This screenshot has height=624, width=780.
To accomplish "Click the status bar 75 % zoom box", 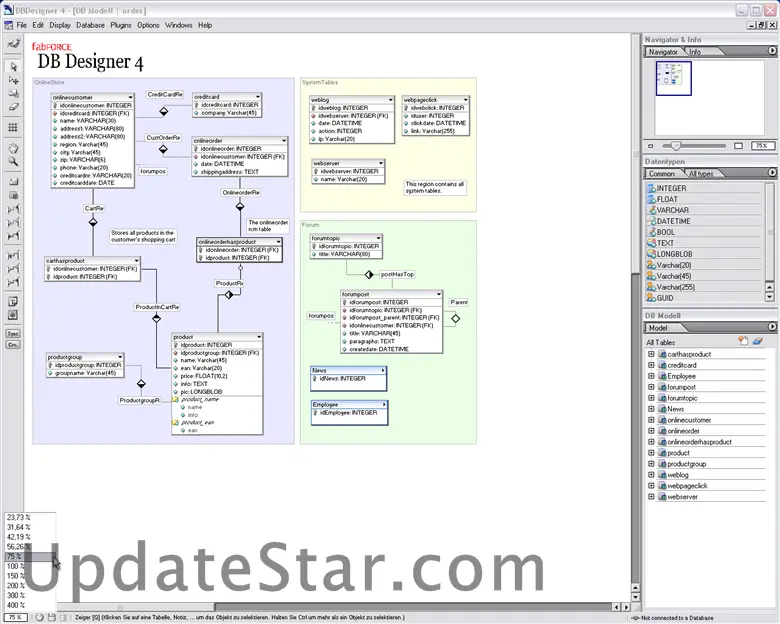I will pyautogui.click(x=15, y=618).
